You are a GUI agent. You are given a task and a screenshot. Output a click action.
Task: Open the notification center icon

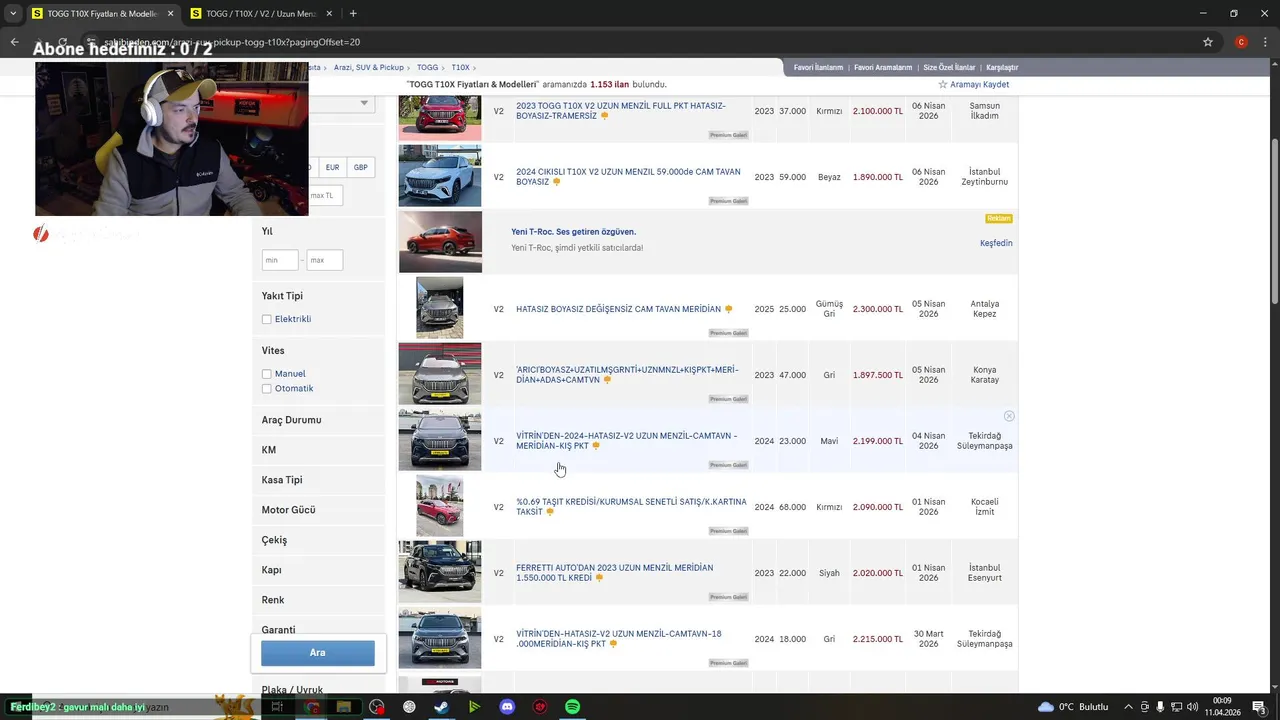point(1258,707)
